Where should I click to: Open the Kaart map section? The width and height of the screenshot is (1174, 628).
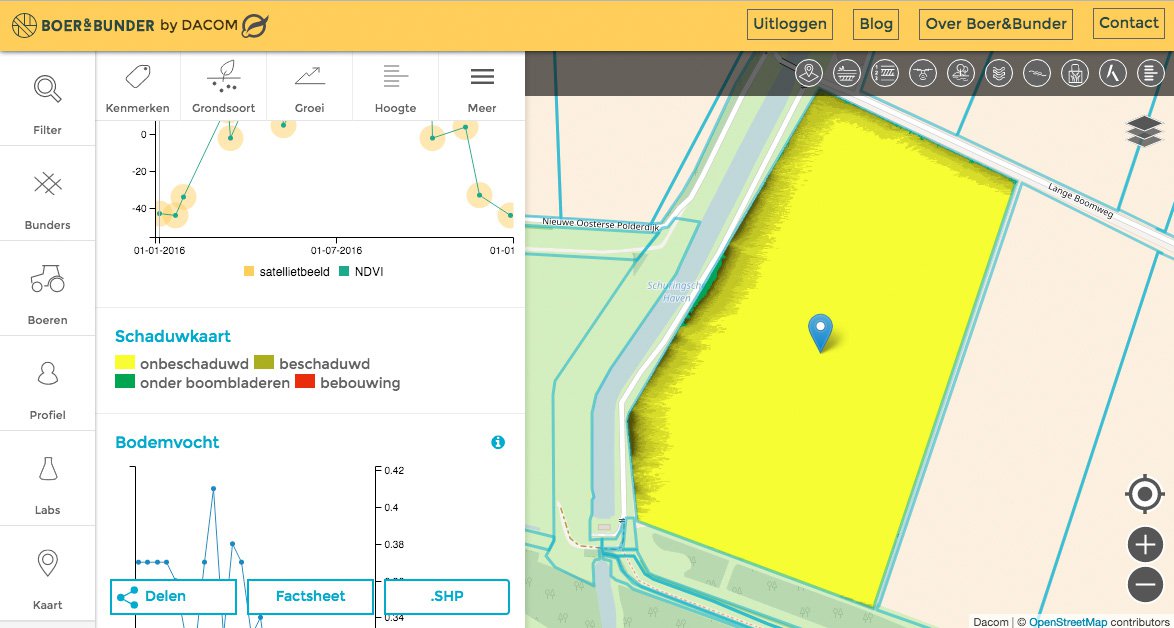click(47, 573)
